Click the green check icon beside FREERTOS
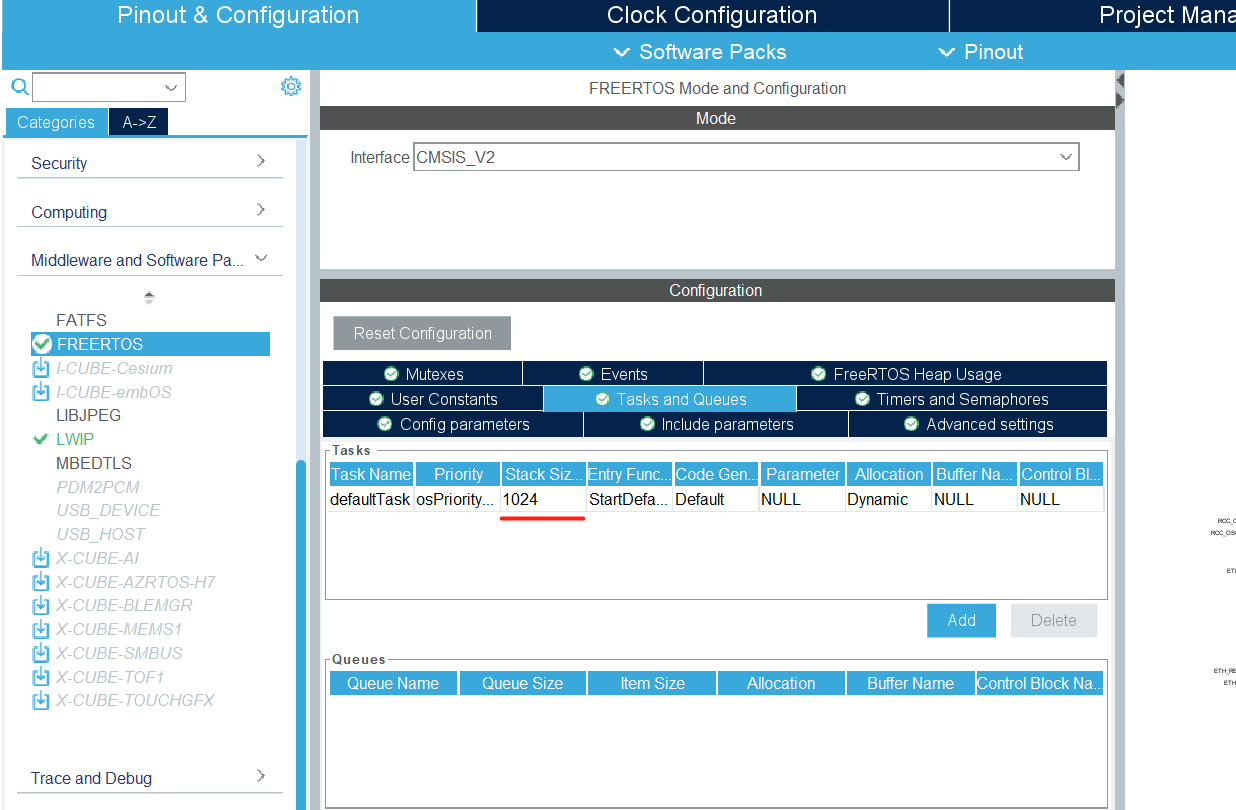1236x810 pixels. tap(42, 344)
